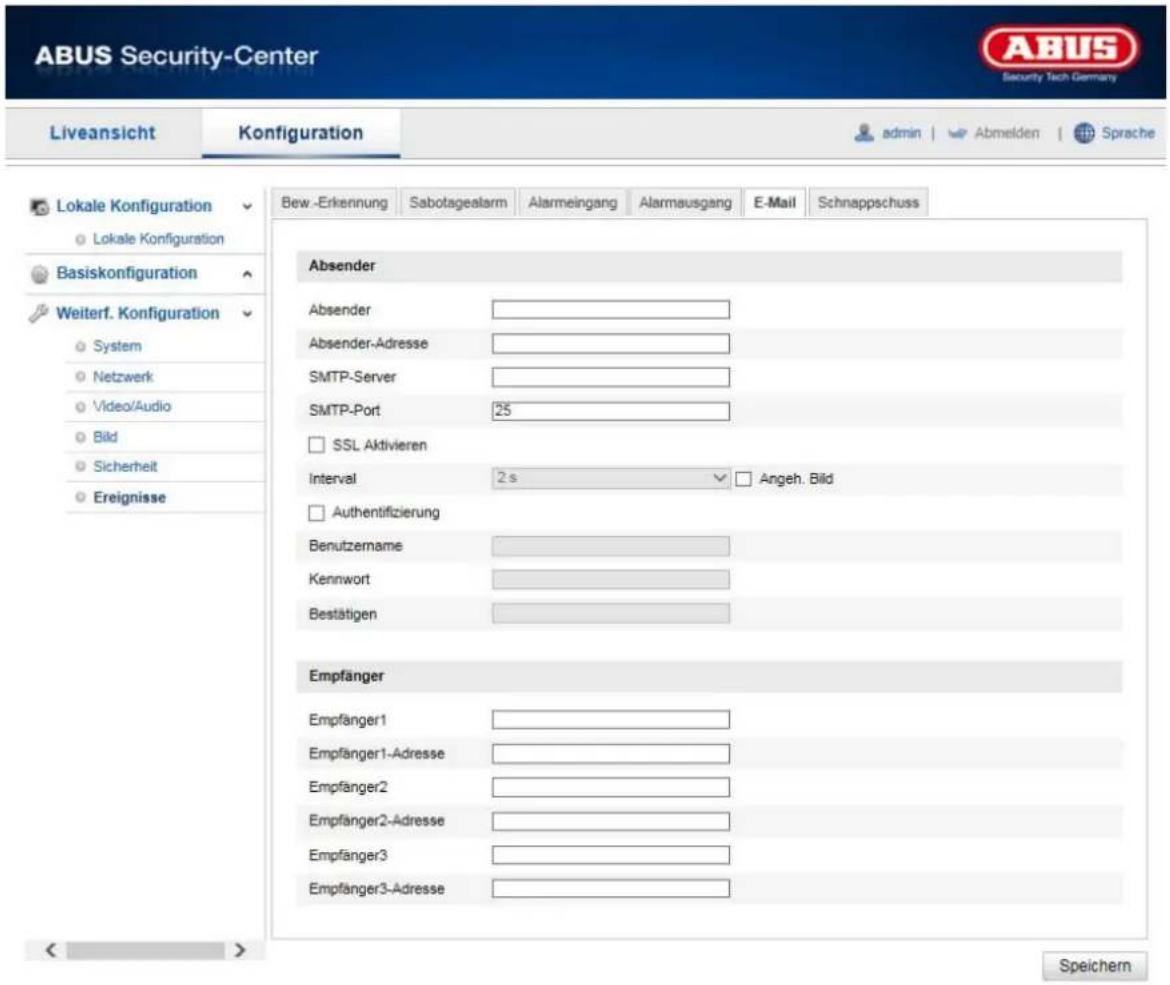
Task: Click the Empfänger2 input field
Action: click(610, 787)
